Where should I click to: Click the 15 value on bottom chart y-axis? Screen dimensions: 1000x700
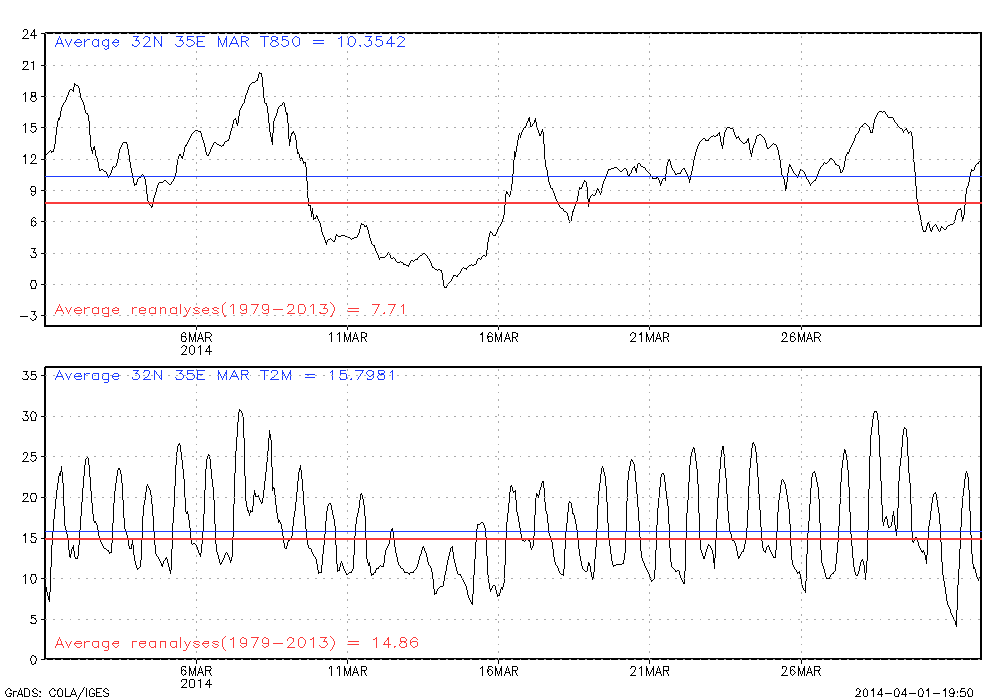(x=29, y=538)
